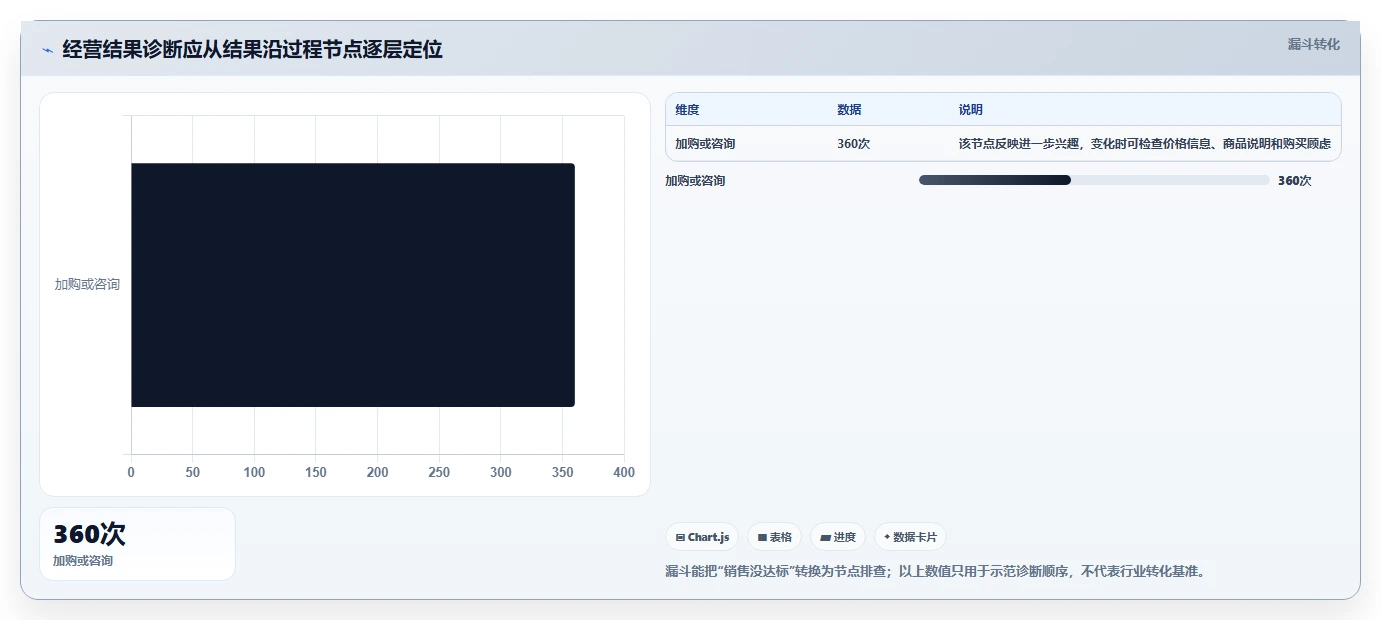This screenshot has width=1381, height=620.
Task: Click the description cell starting 该节点反映
Action: click(1144, 144)
